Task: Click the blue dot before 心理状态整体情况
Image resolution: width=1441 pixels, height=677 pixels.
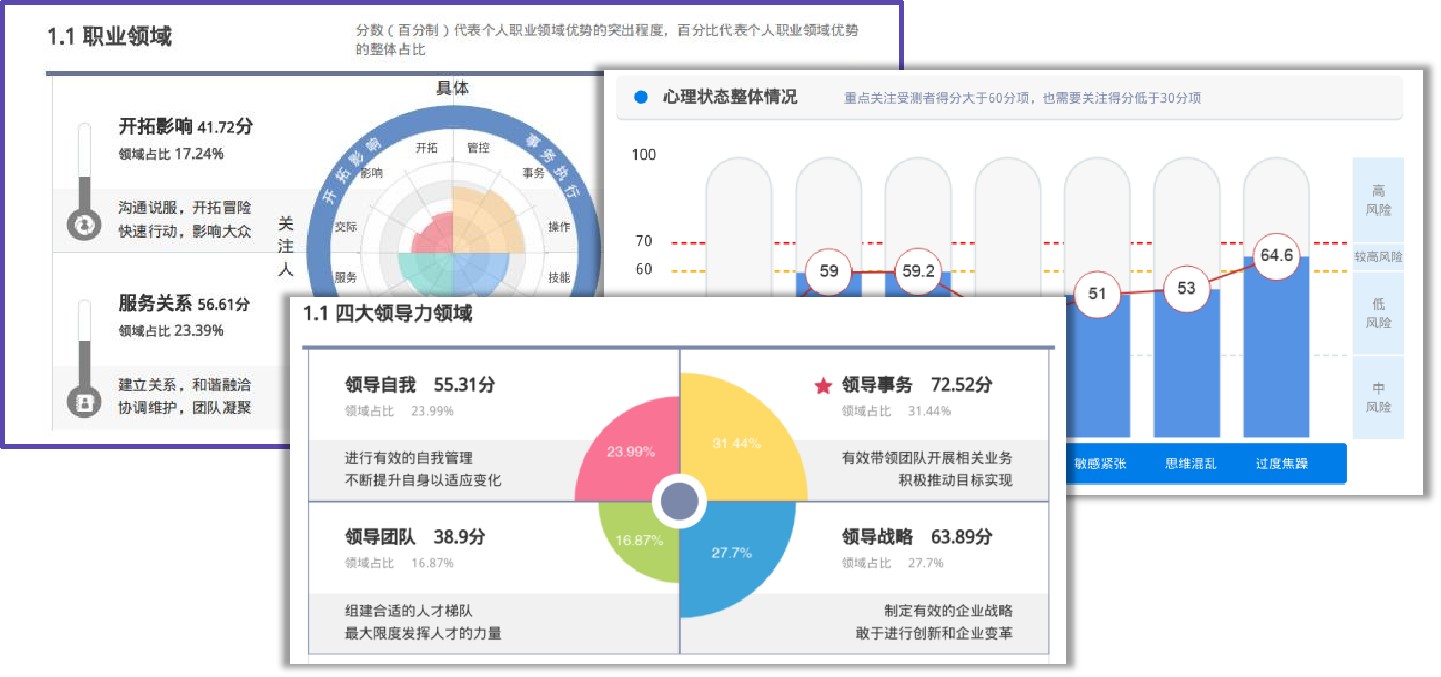Action: (641, 98)
